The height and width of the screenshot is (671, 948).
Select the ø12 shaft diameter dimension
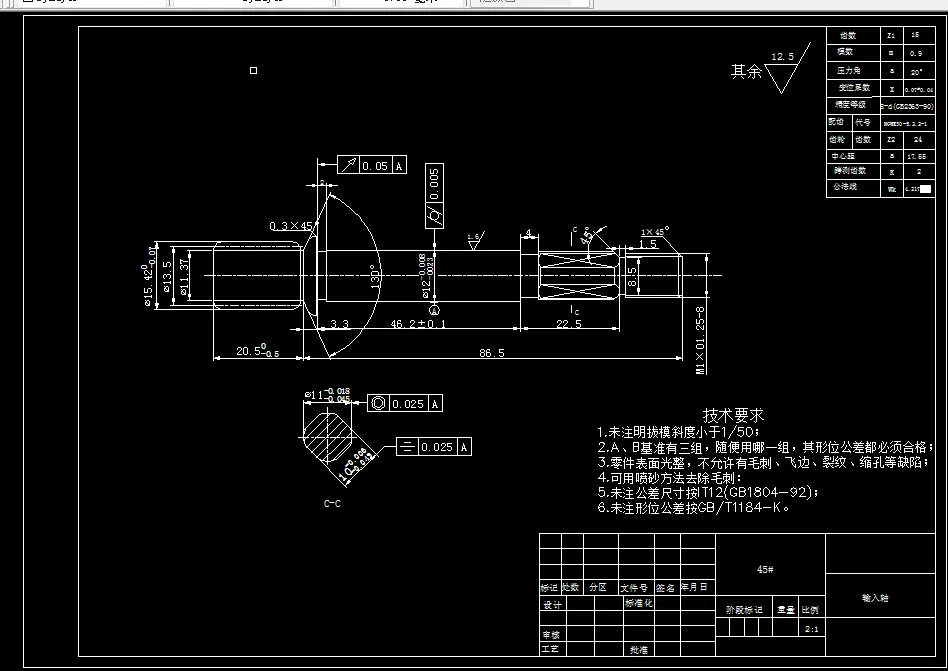click(x=426, y=276)
